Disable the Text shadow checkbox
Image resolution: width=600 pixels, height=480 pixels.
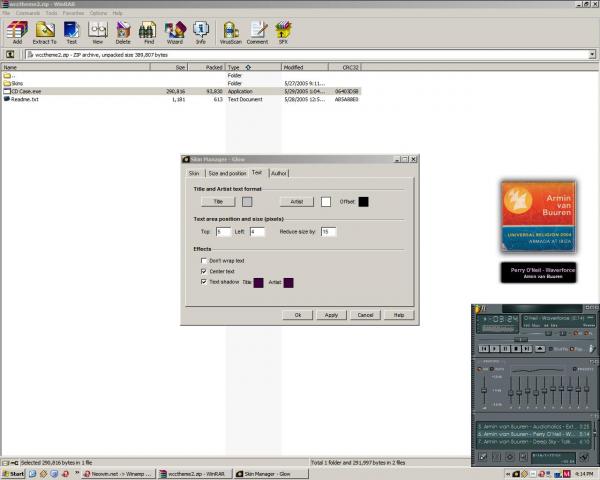coord(204,282)
